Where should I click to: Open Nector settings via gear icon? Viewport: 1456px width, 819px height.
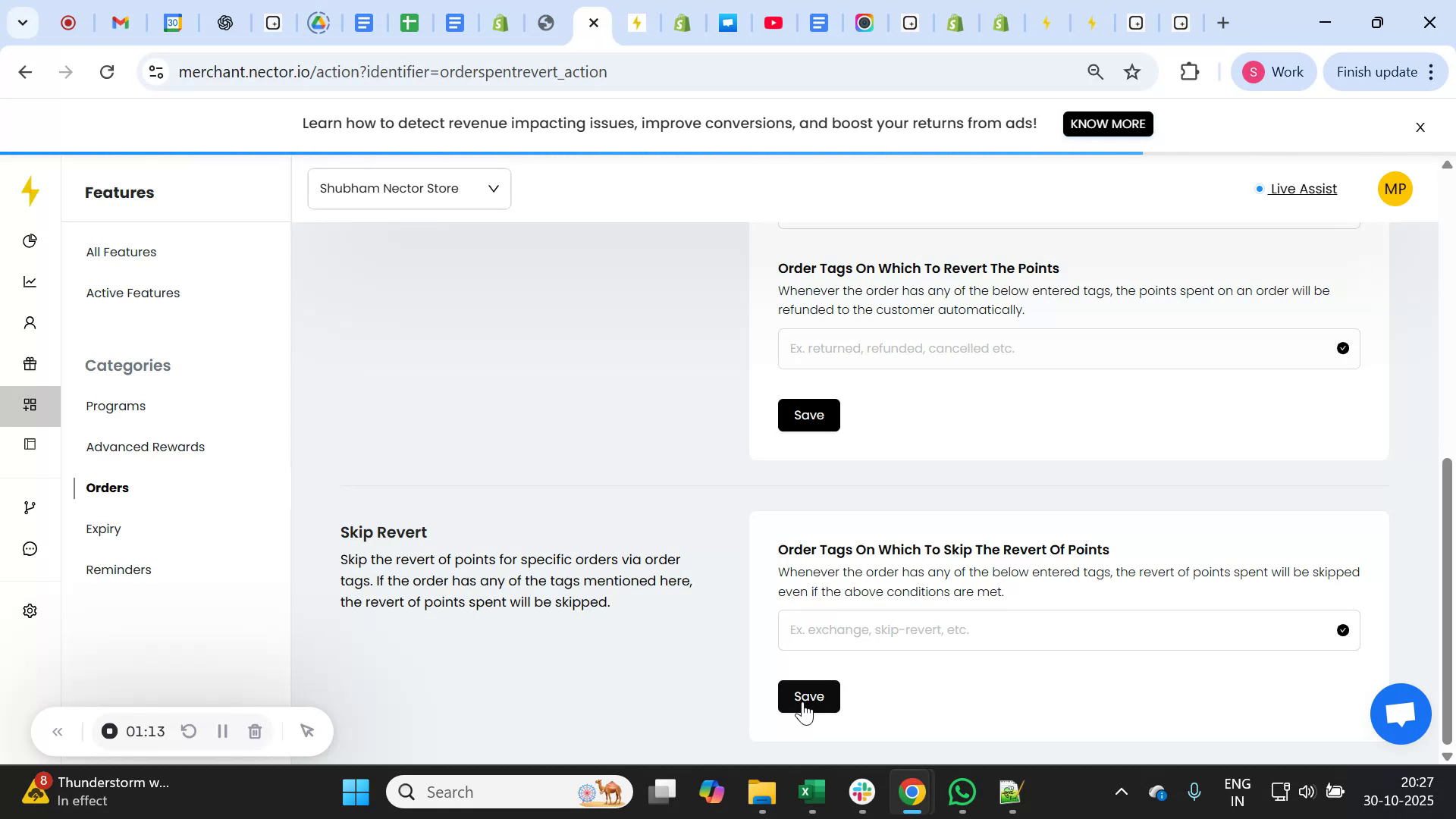click(x=30, y=610)
